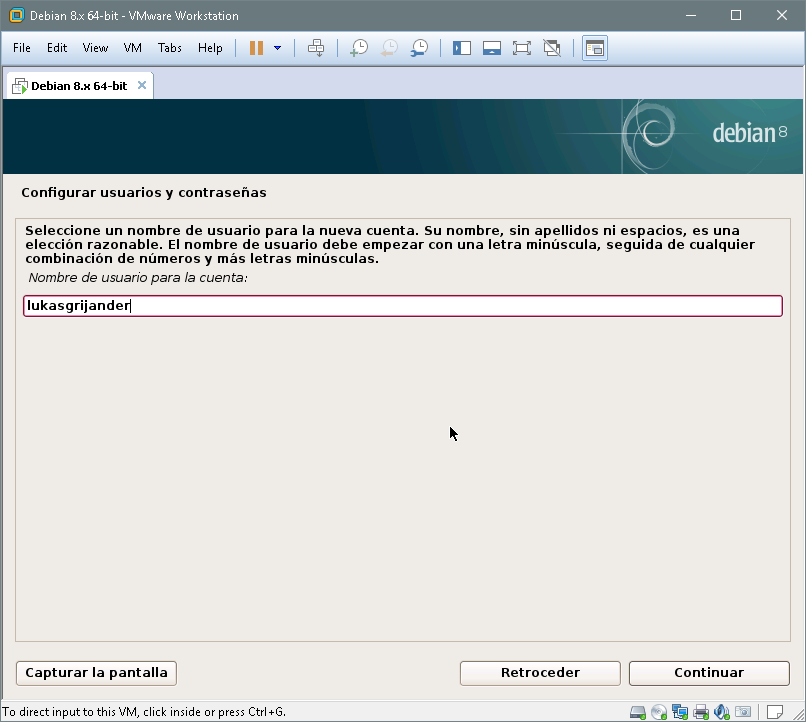806x722 pixels.
Task: Toggle Unity mode icon
Action: click(x=551, y=48)
